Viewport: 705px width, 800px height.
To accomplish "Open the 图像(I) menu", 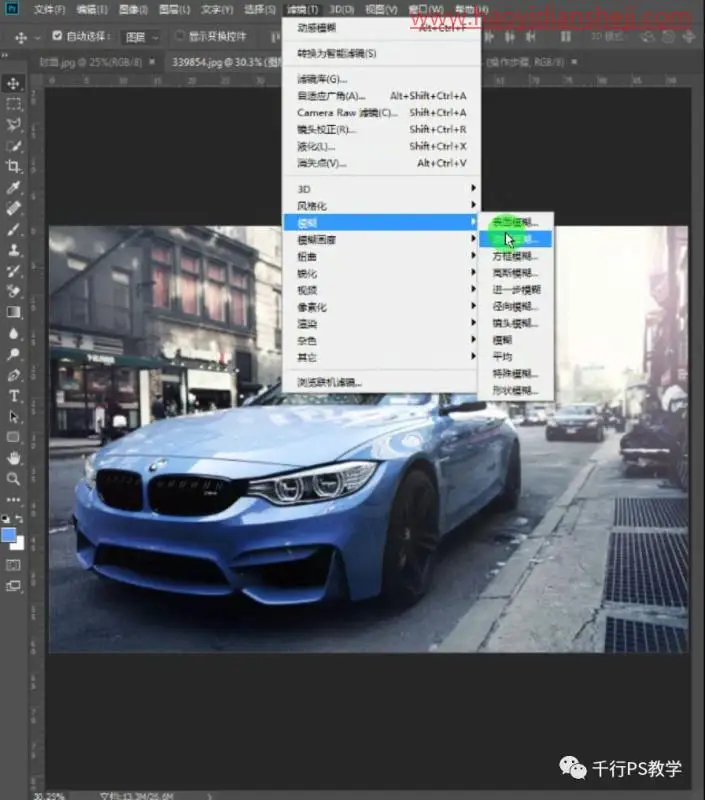I will [x=133, y=9].
